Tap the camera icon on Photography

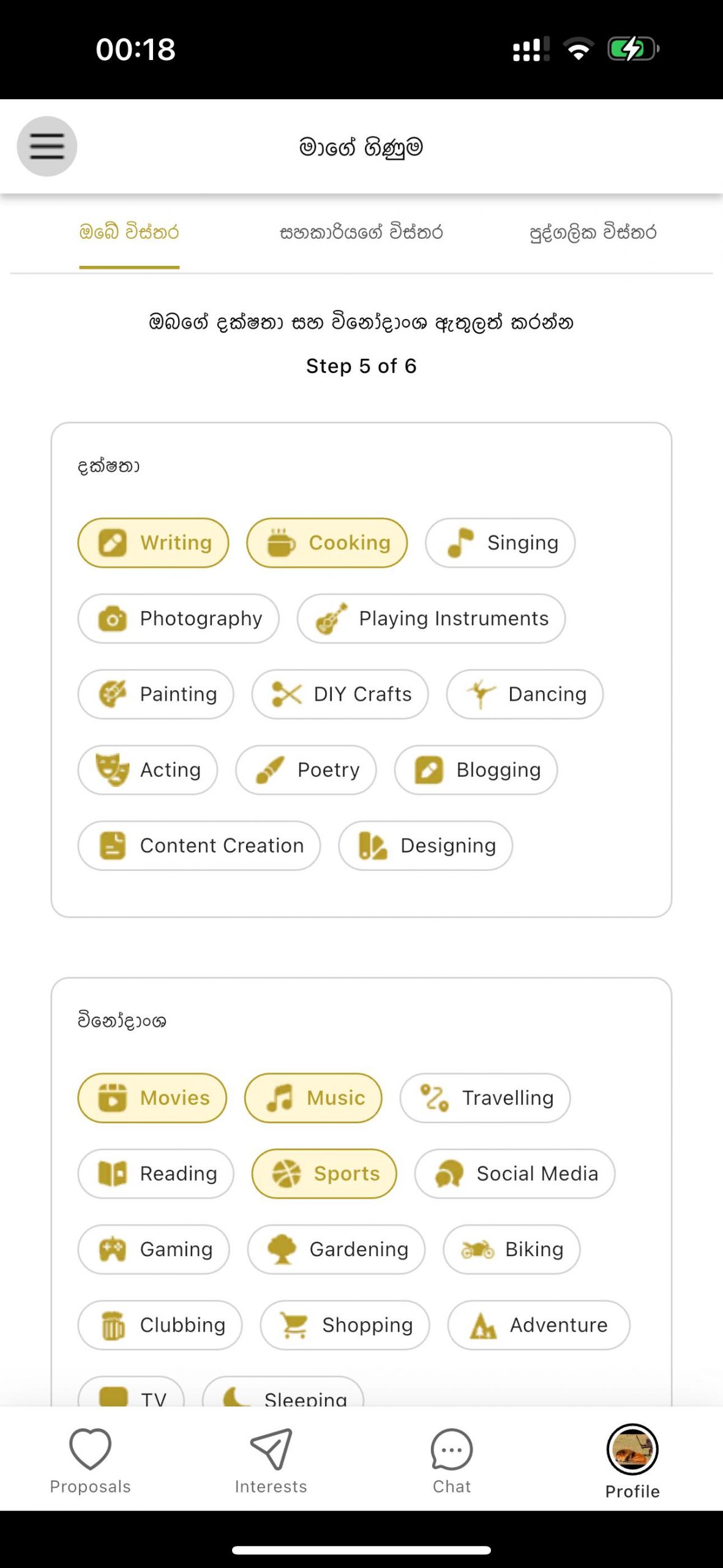[x=112, y=619]
